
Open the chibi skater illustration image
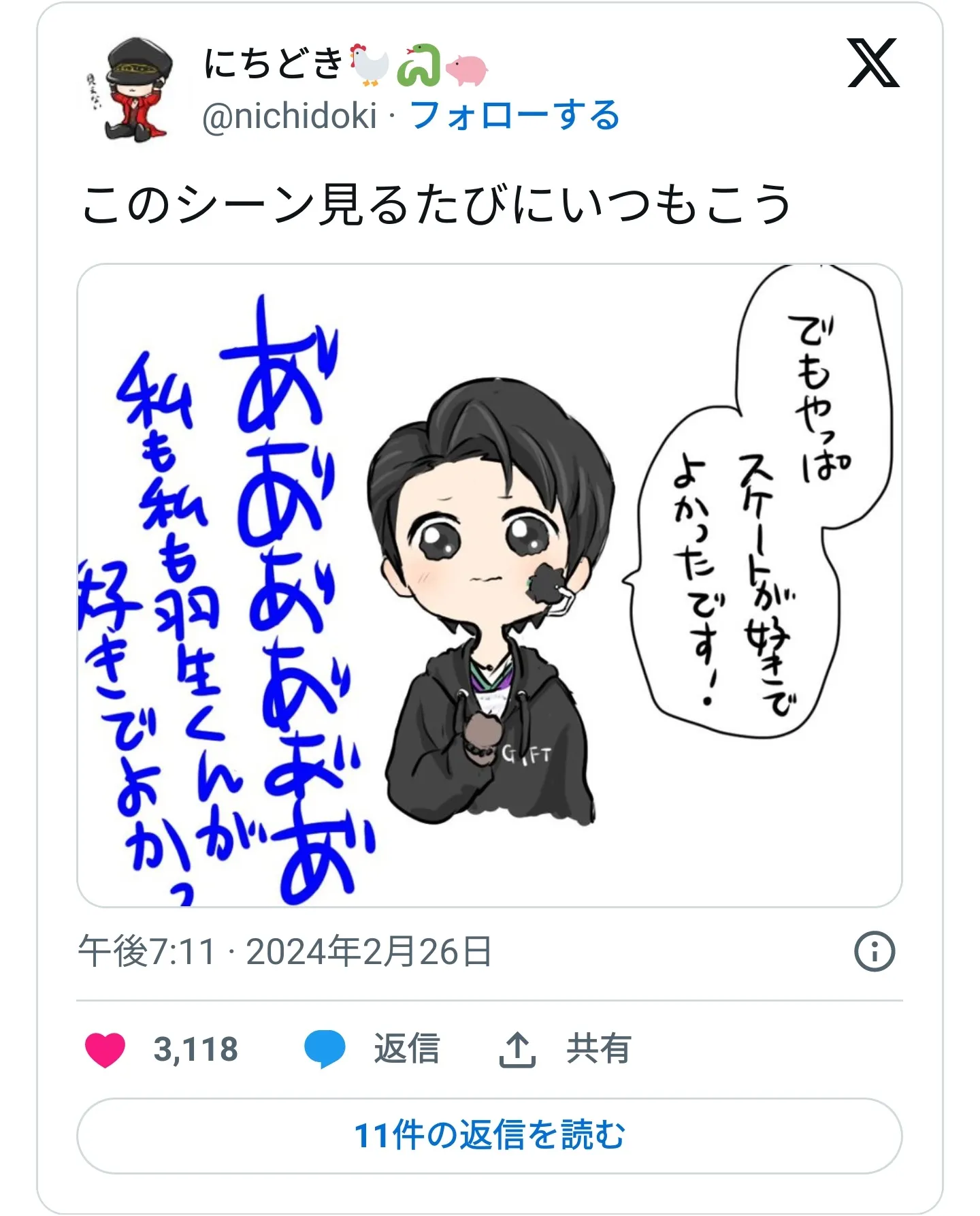(x=489, y=586)
